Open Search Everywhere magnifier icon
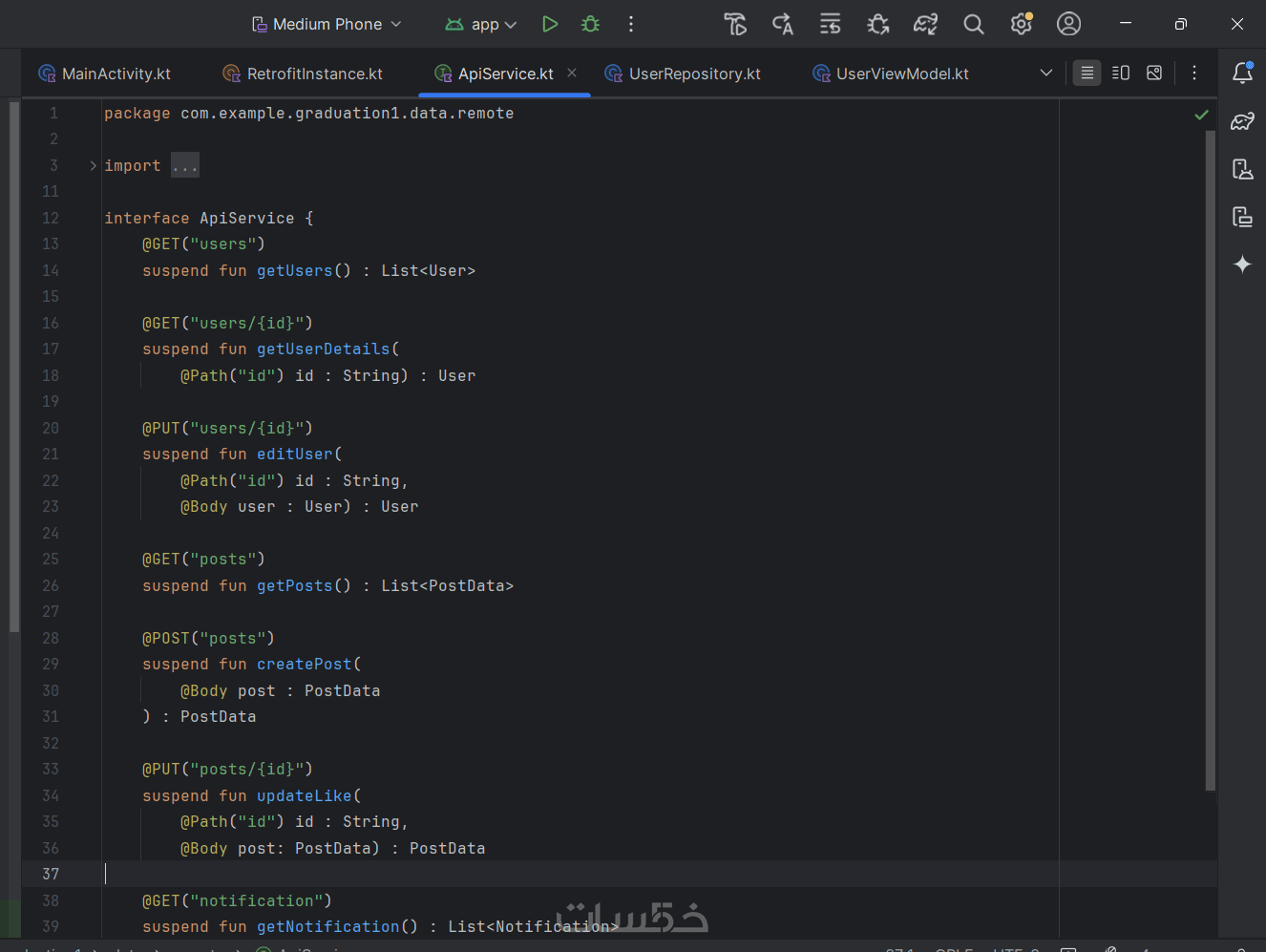1266x952 pixels. [x=973, y=24]
